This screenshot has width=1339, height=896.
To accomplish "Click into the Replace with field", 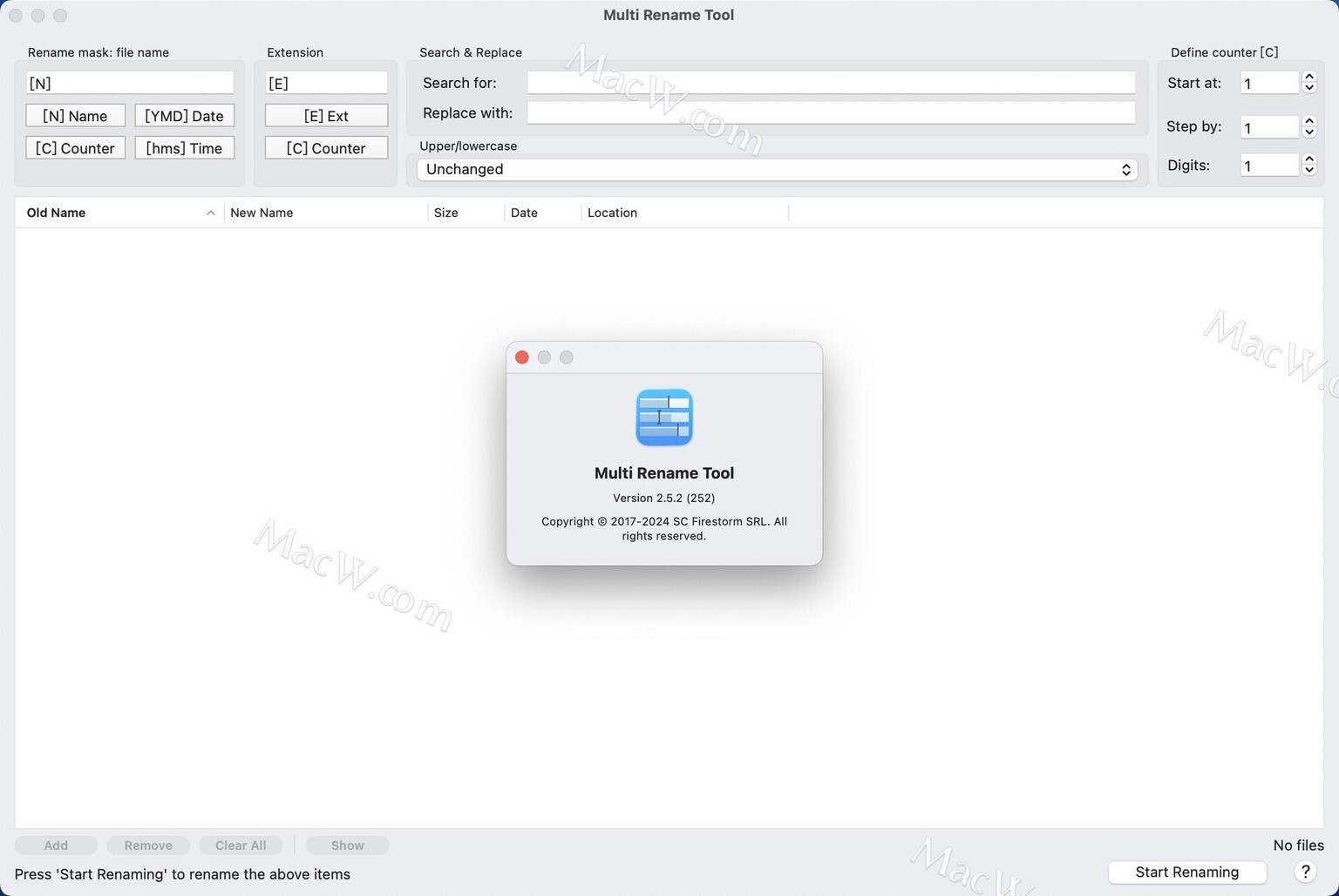I will (x=831, y=112).
